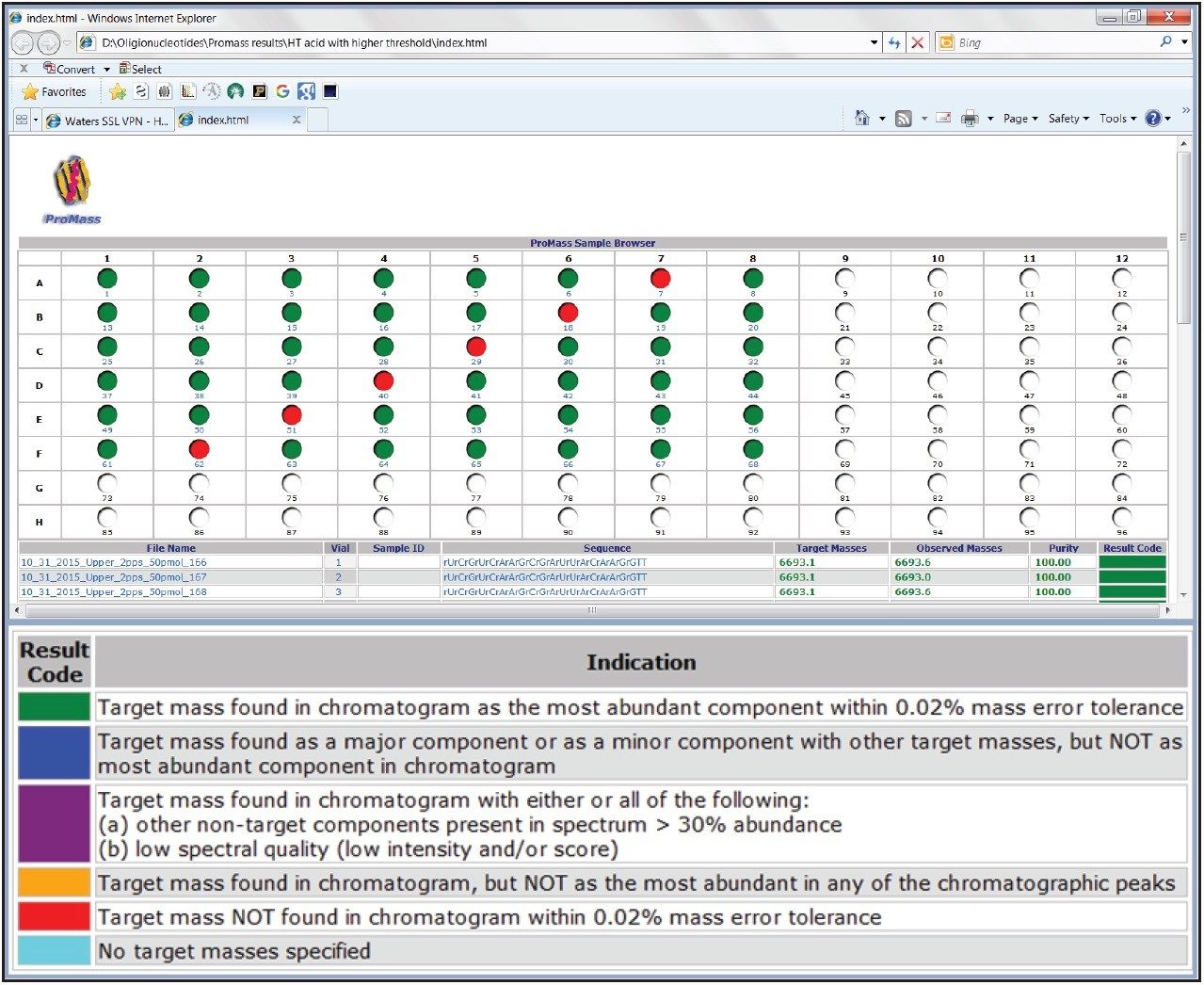1204x985 pixels.
Task: Open the search provider dropdown arrow
Action: (x=1185, y=42)
